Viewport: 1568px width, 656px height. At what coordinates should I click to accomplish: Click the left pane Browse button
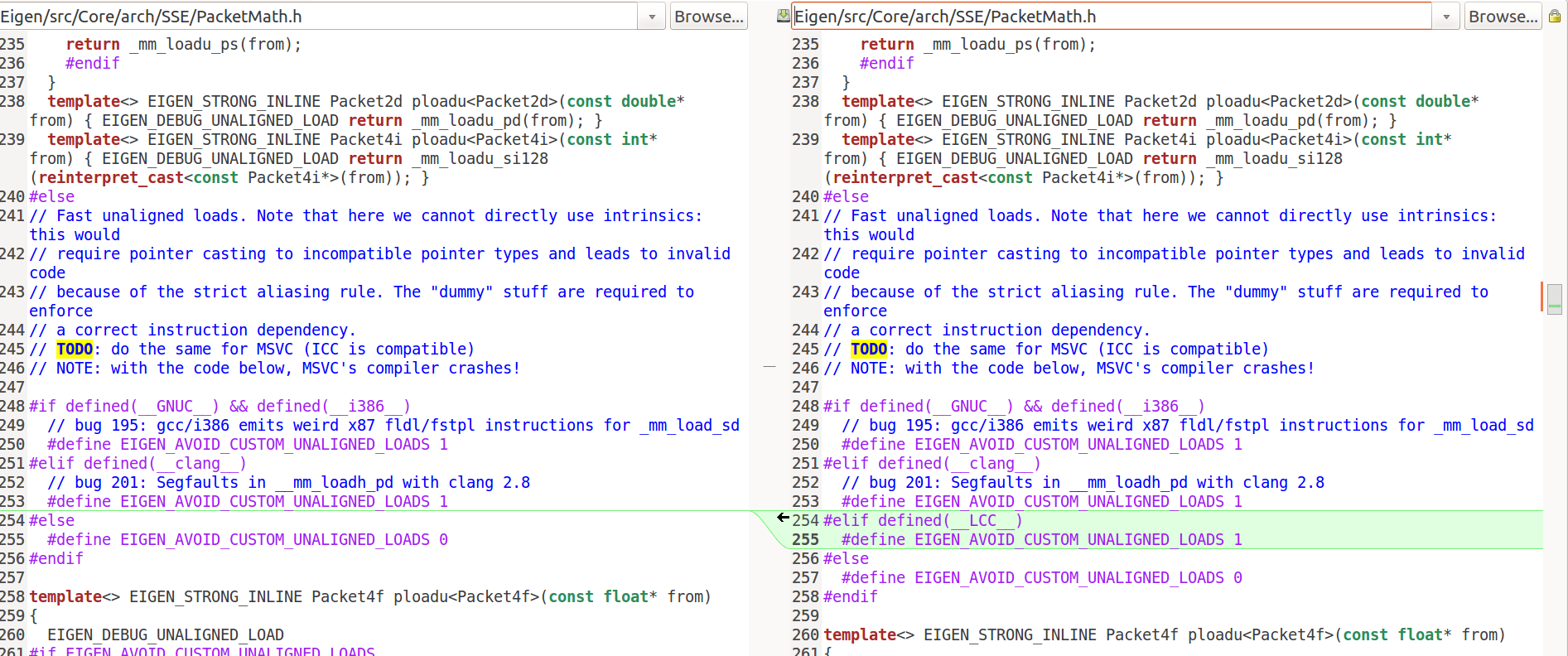tap(709, 17)
